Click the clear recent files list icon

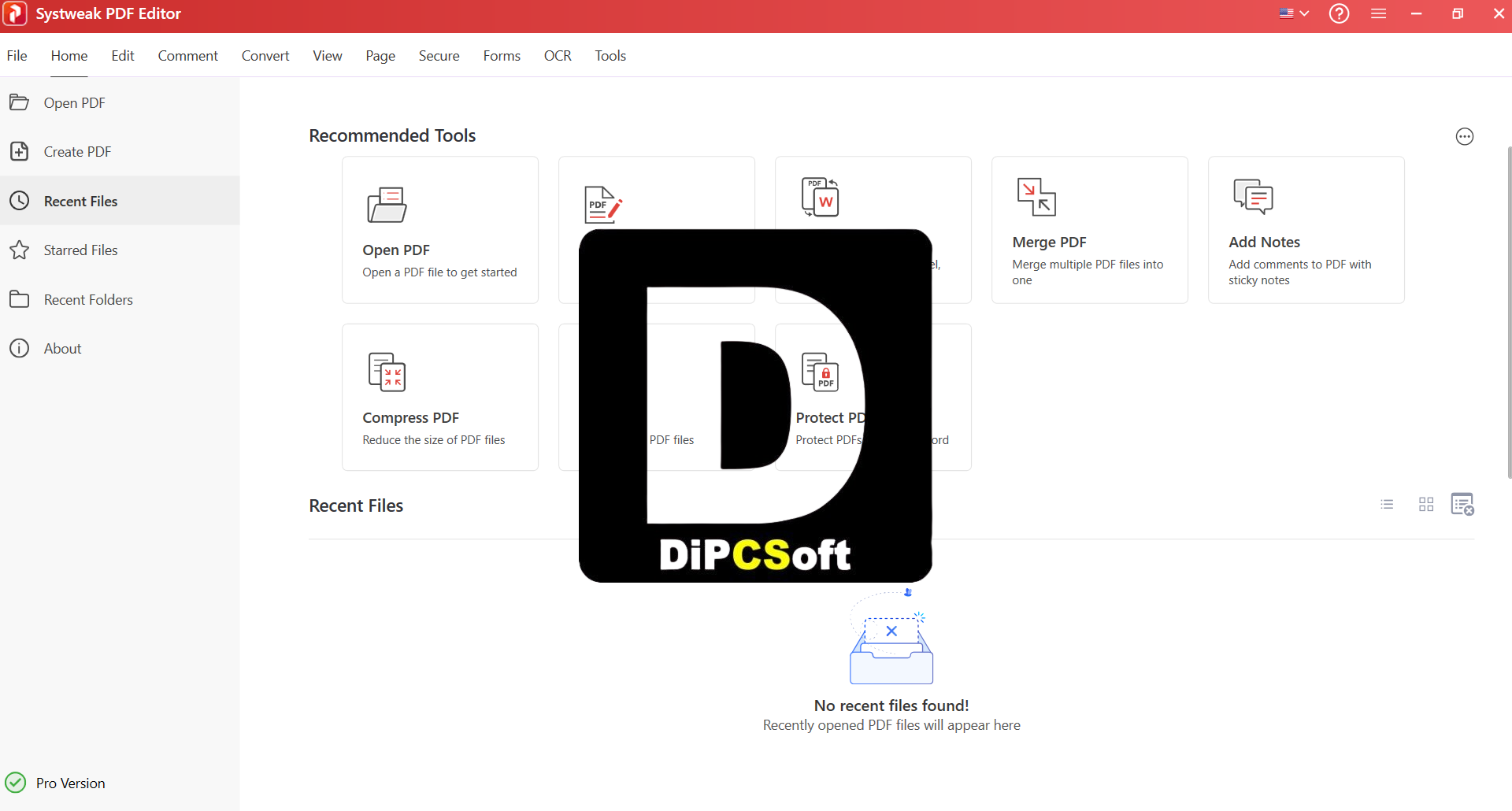[x=1462, y=504]
